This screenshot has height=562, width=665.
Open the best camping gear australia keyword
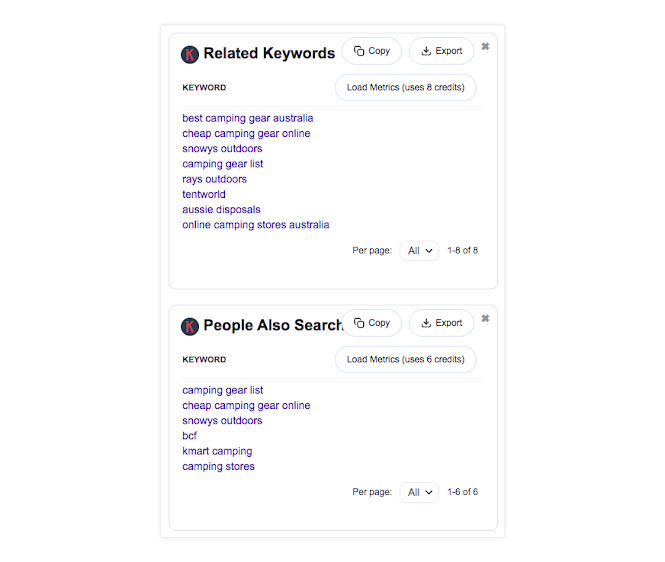pos(248,118)
